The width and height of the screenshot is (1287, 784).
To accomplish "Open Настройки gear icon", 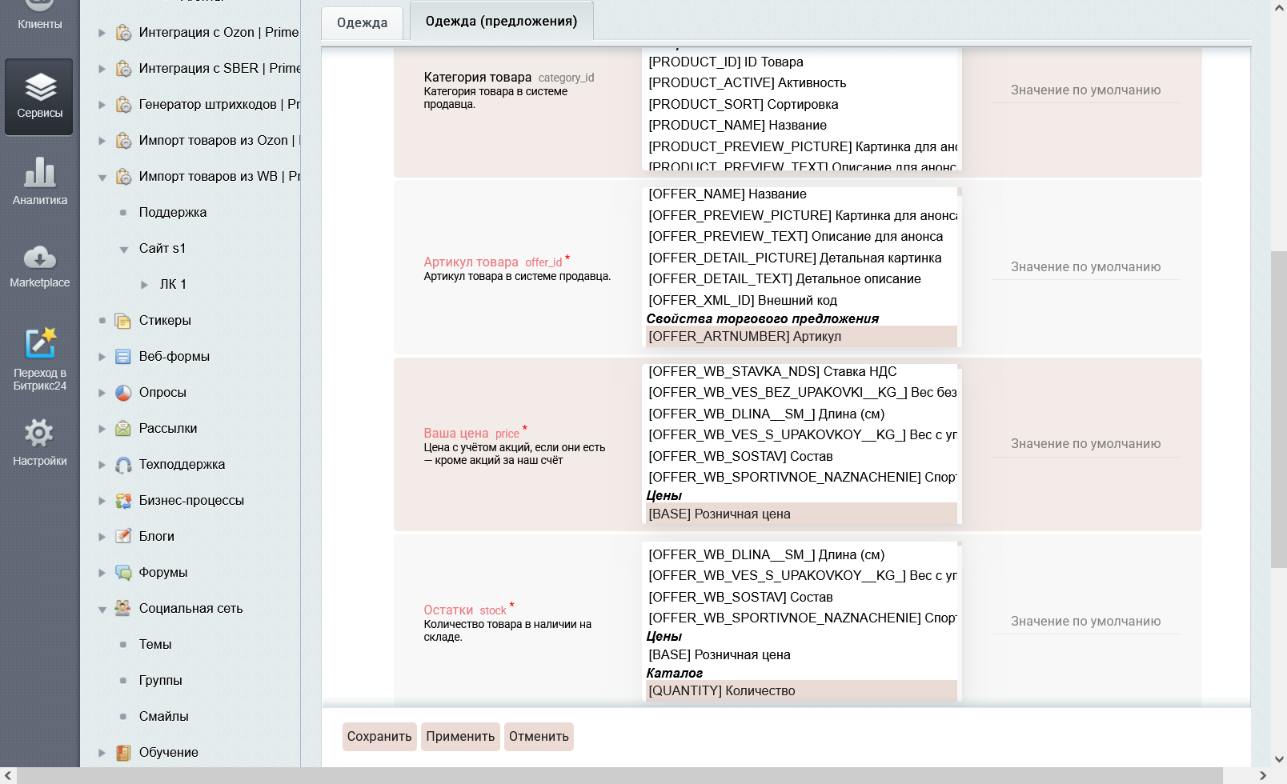I will (39, 443).
